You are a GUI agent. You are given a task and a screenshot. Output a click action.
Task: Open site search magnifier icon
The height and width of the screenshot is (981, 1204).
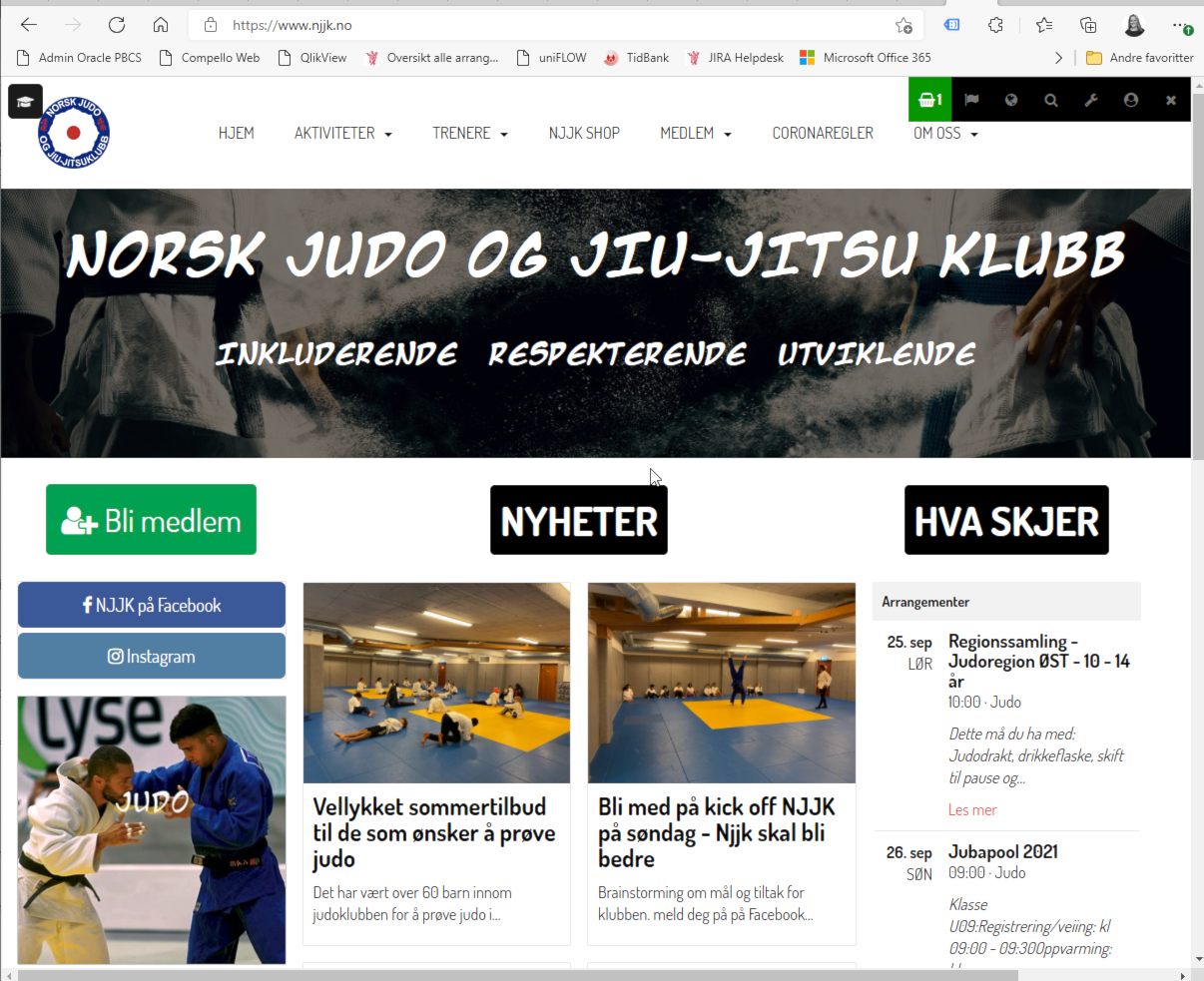pyautogui.click(x=1051, y=100)
